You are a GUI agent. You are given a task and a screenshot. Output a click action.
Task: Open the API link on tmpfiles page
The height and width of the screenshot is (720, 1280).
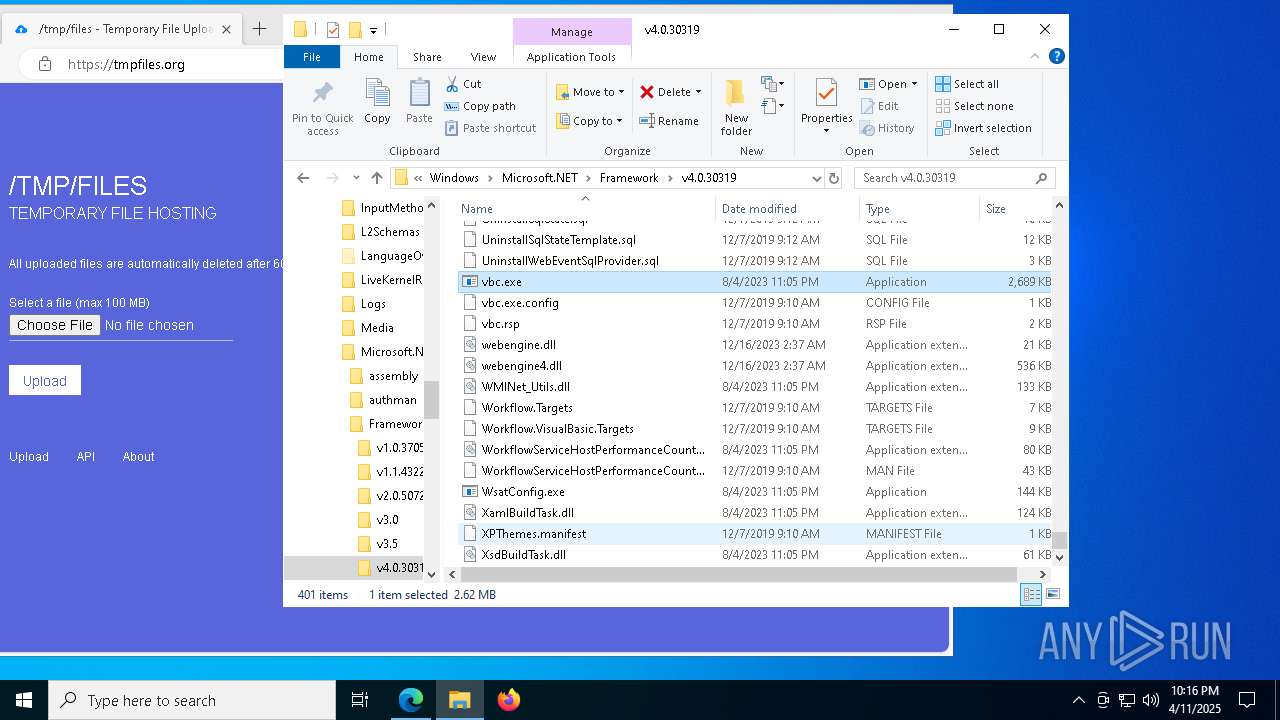(86, 456)
